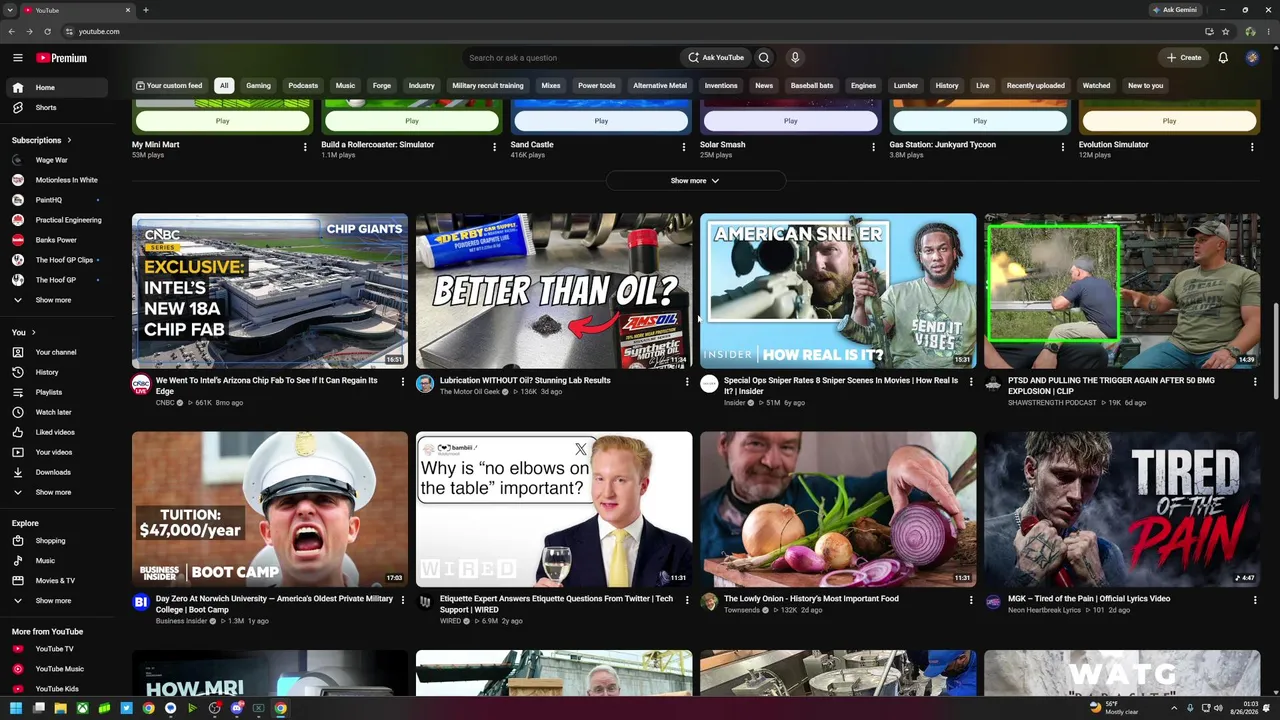
Task: Open Playlists in the sidebar
Action: point(56,392)
